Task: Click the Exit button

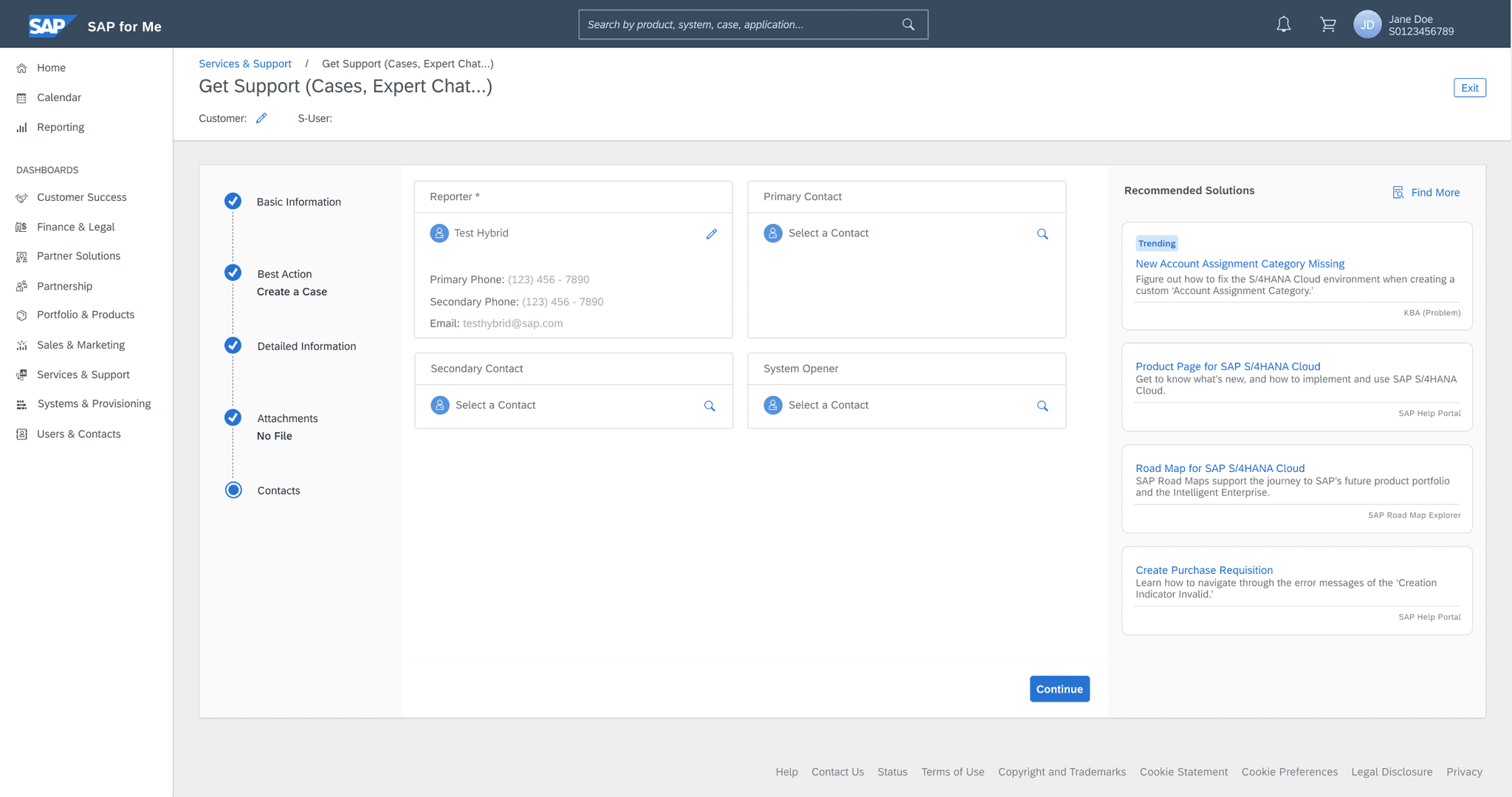Action: pyautogui.click(x=1469, y=88)
